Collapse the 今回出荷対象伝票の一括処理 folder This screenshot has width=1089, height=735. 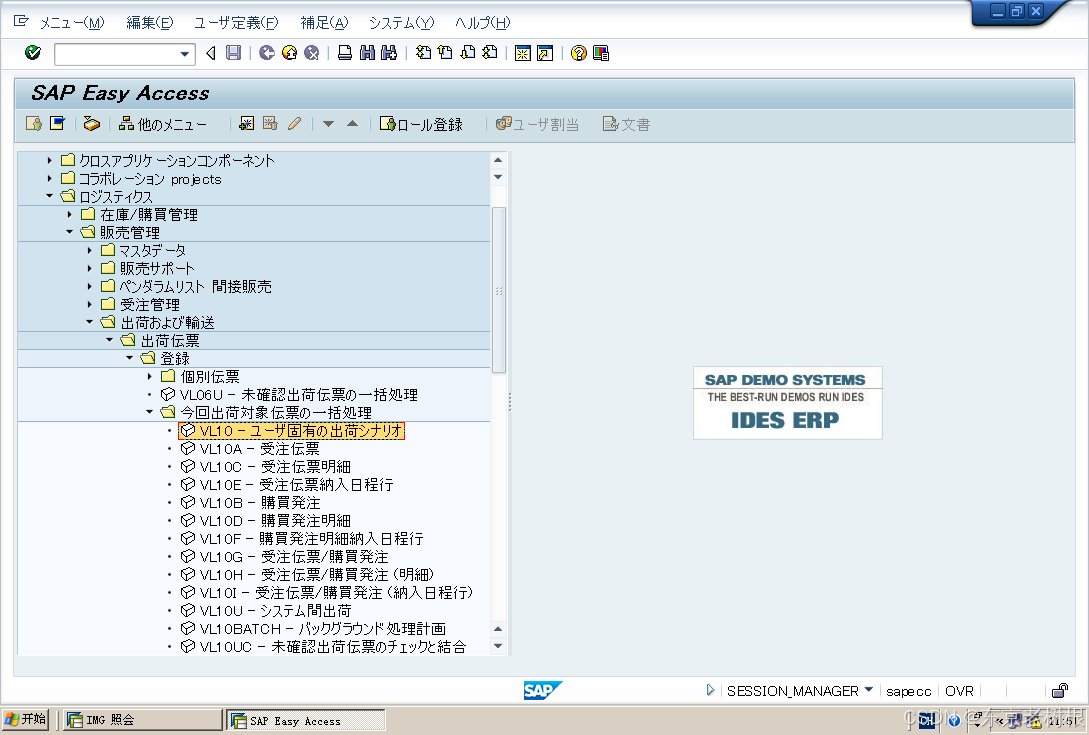click(149, 413)
